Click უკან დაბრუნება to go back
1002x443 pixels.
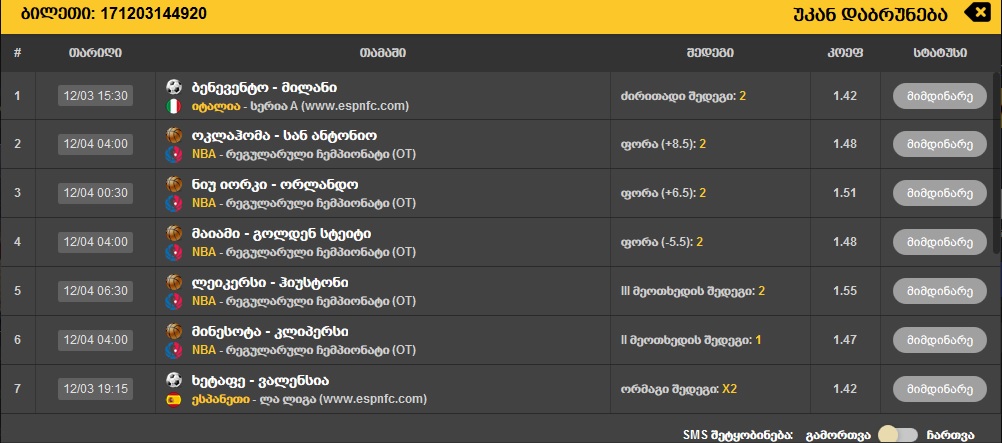[870, 14]
